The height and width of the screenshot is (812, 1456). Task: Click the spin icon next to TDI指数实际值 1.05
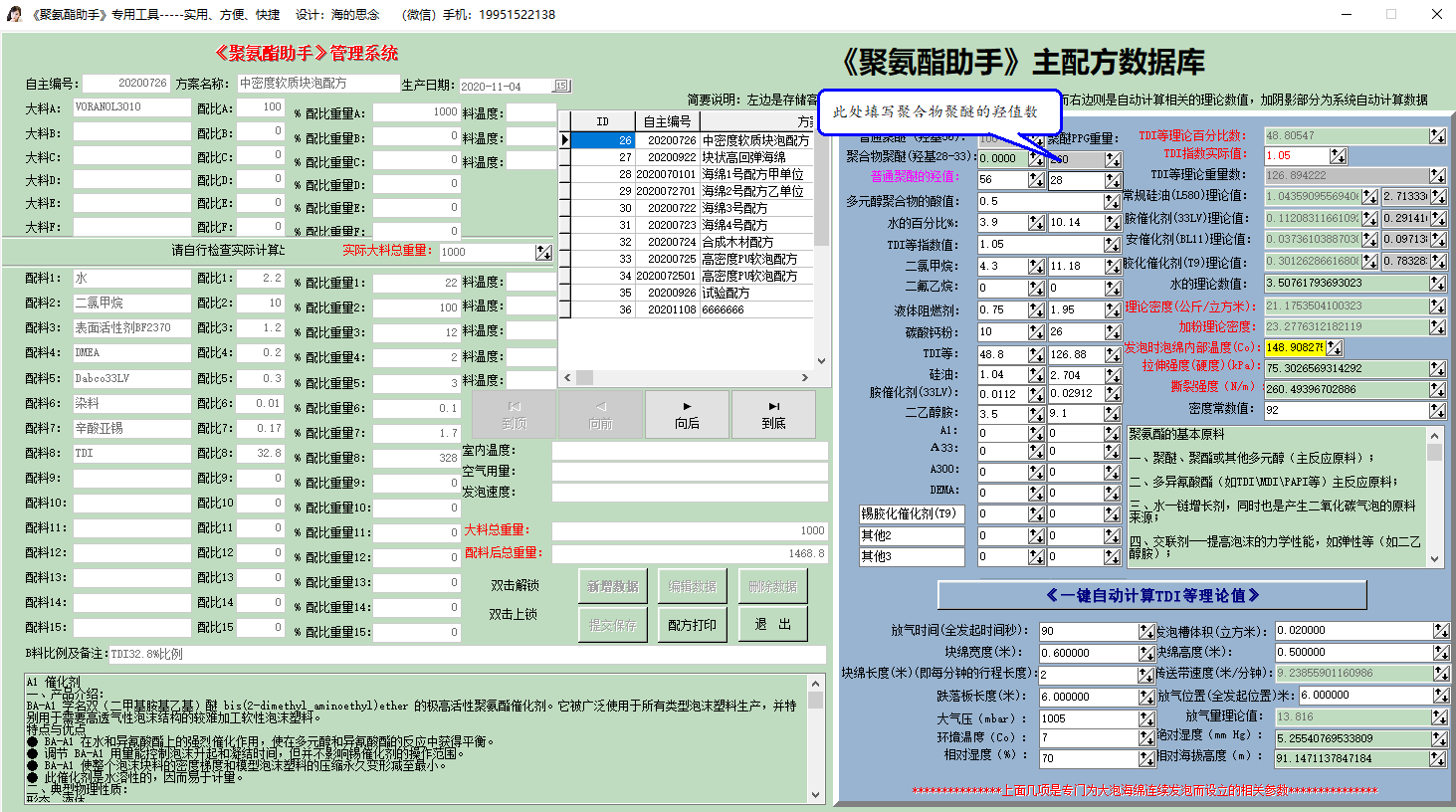[1338, 156]
